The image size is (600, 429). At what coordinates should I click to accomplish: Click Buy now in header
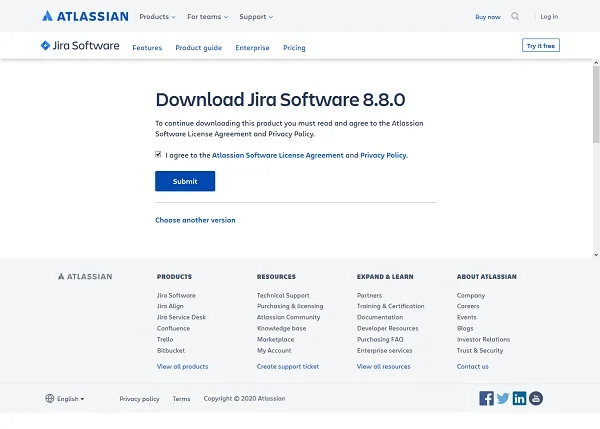(488, 17)
